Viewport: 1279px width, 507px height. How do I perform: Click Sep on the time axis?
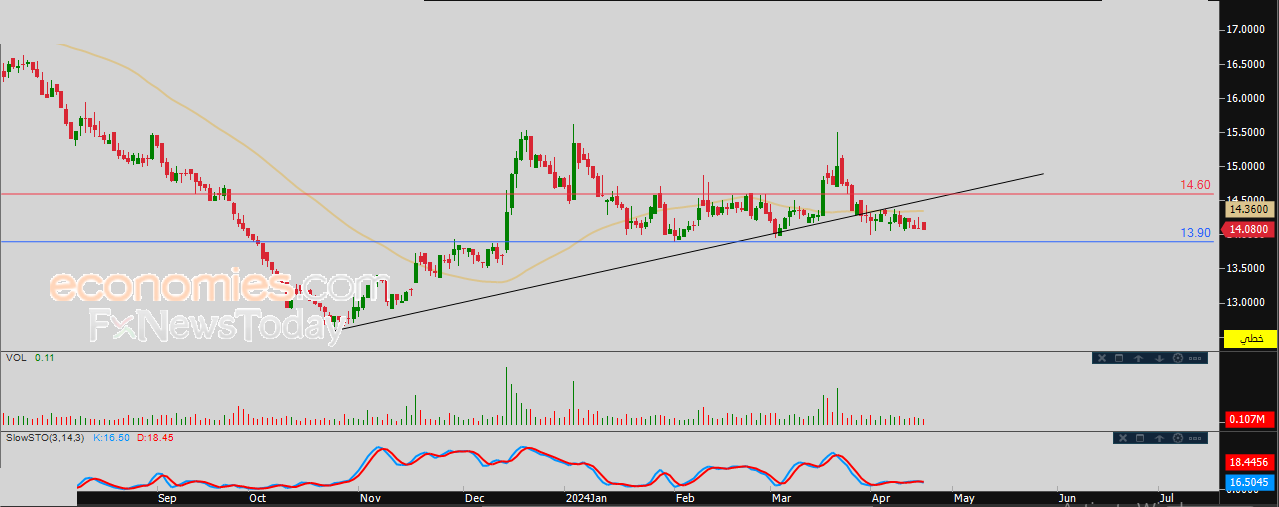click(167, 497)
